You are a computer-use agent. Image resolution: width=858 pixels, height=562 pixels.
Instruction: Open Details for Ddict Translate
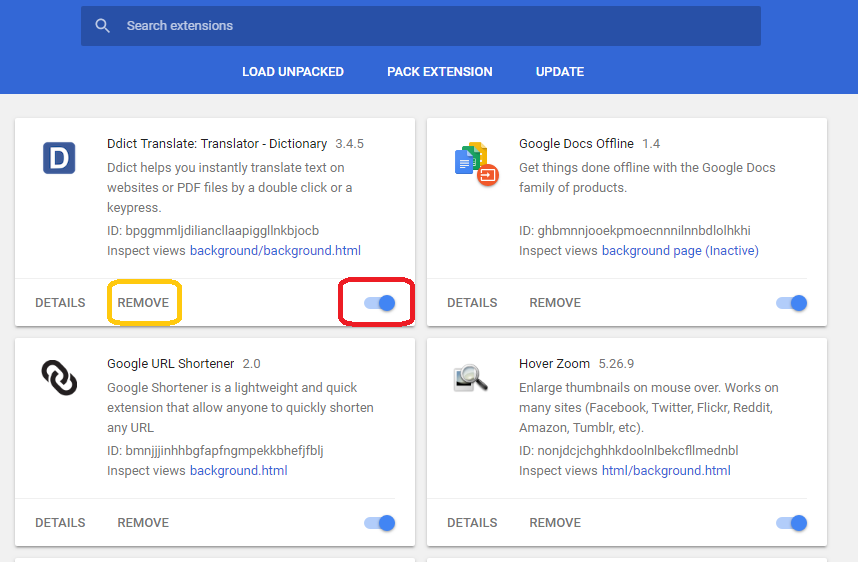click(x=60, y=303)
